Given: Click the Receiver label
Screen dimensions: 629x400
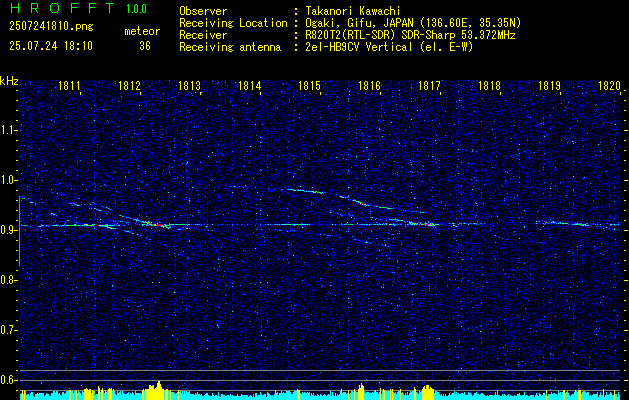Looking at the screenshot, I should click(x=203, y=35).
